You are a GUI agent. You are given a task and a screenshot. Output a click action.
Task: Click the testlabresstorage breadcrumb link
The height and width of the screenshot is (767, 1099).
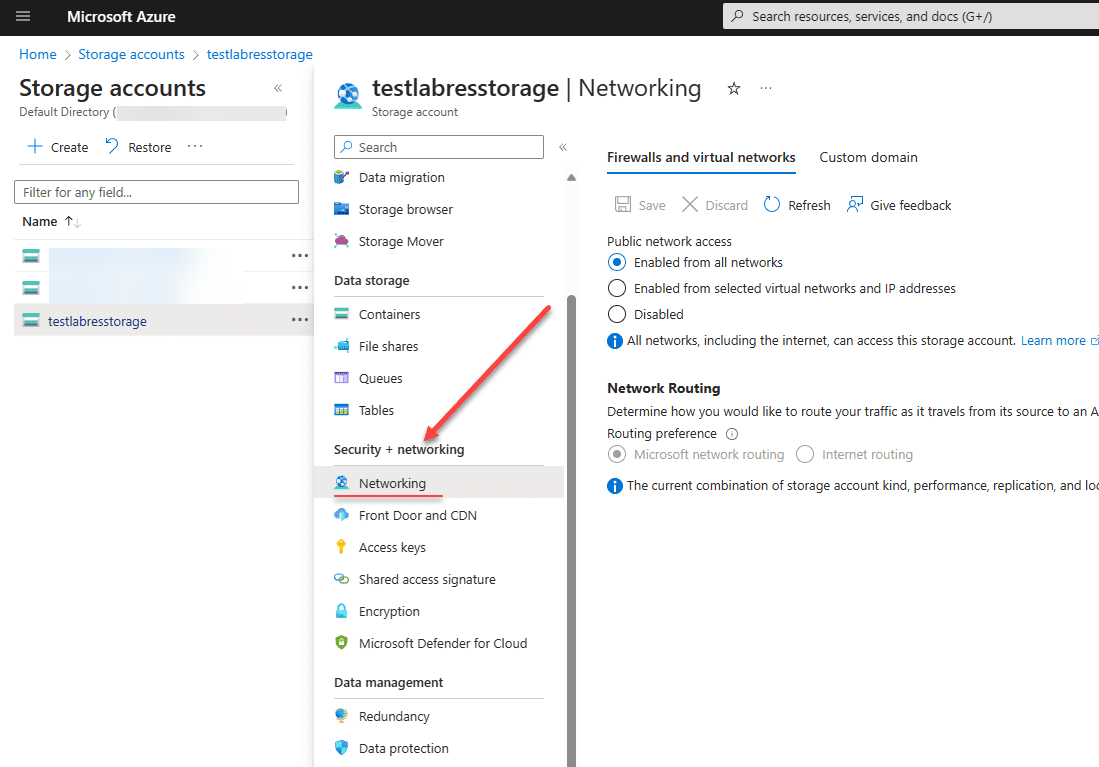coord(259,55)
